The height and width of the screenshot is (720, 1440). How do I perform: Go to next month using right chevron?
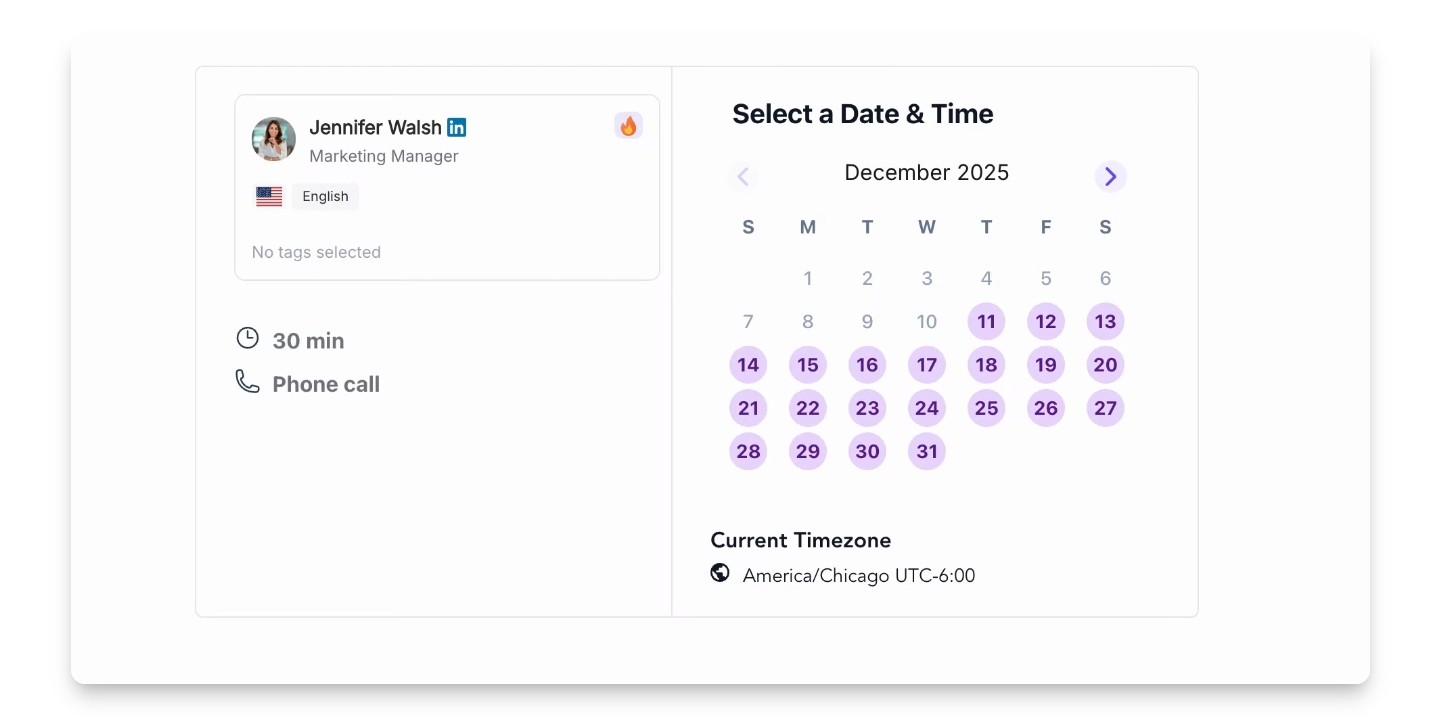[1110, 177]
